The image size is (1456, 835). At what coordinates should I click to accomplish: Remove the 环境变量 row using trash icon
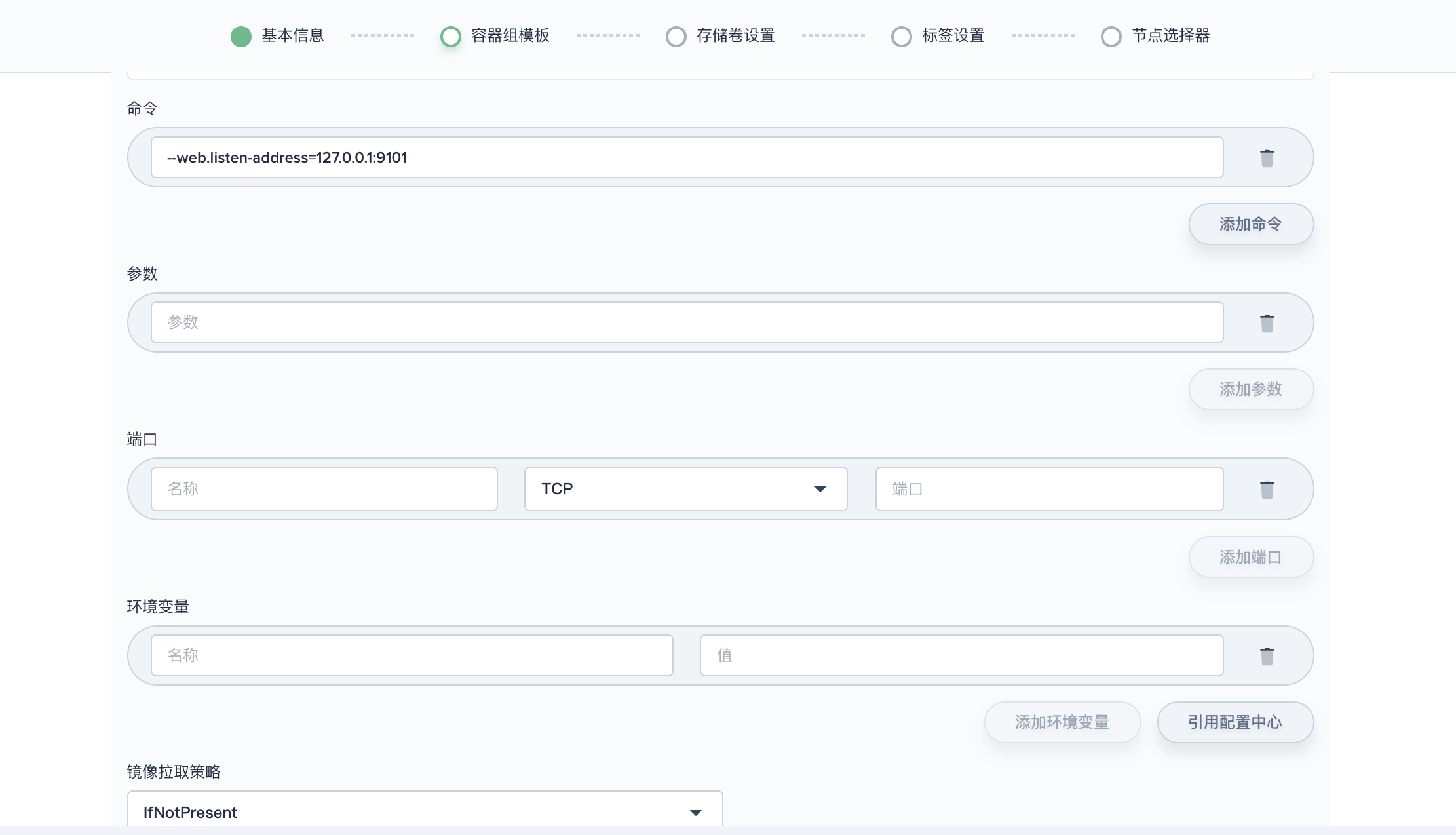(1267, 656)
